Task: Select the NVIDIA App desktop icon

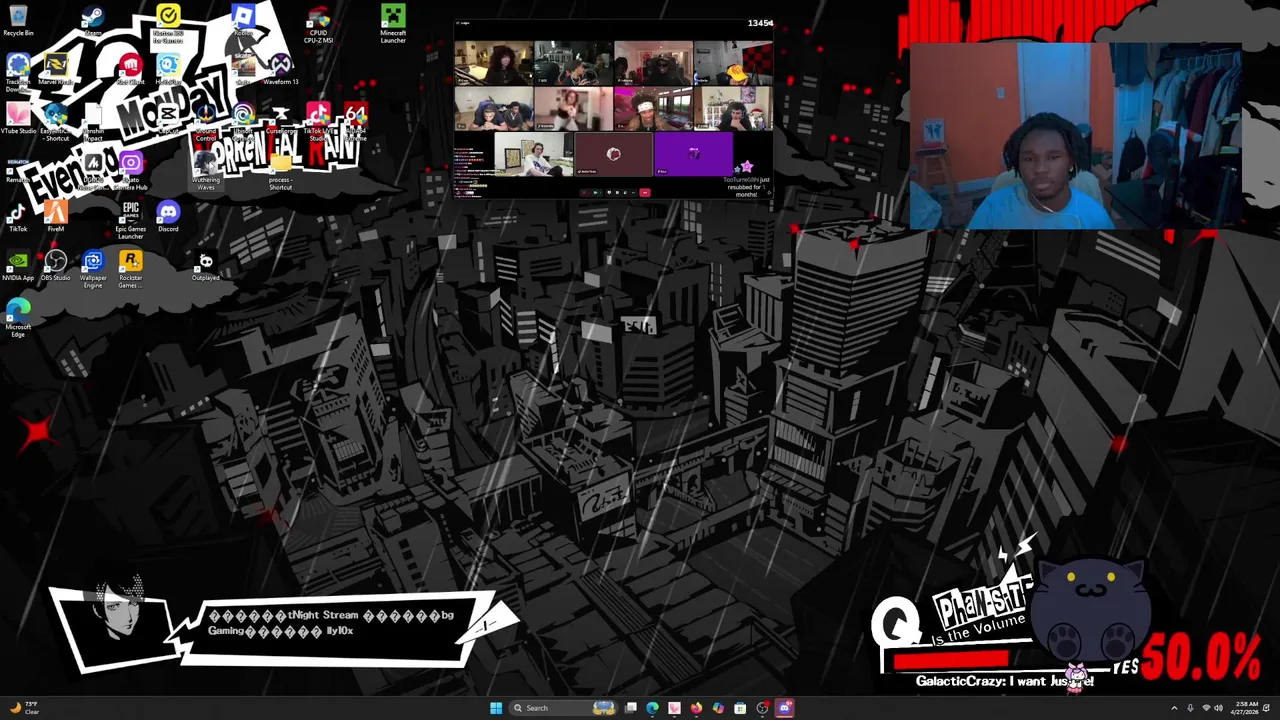Action: point(18,266)
